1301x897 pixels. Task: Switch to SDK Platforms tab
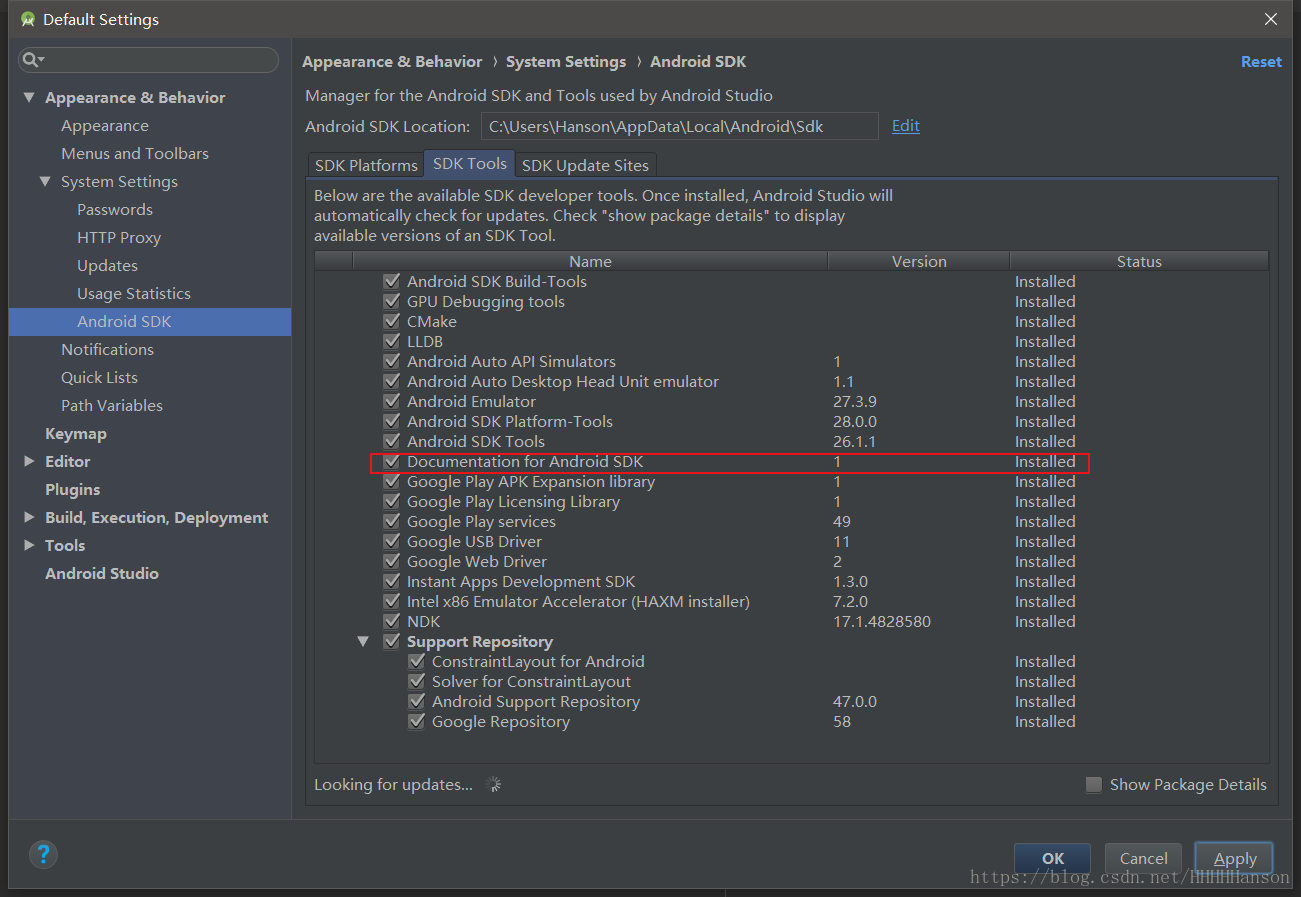point(366,165)
